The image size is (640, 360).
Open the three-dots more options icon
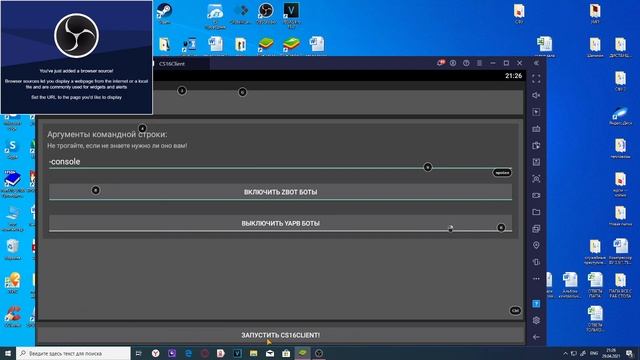point(536,279)
